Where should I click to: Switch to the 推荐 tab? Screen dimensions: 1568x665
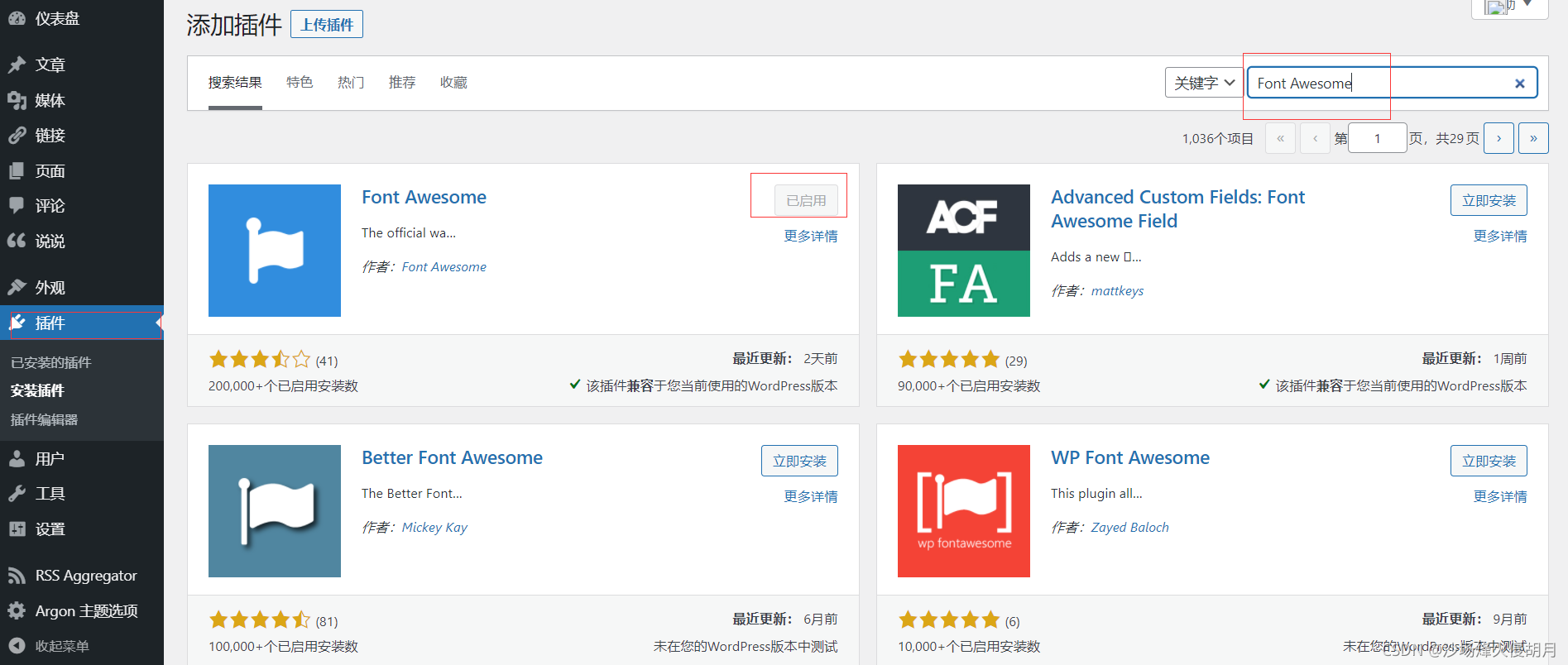(402, 82)
